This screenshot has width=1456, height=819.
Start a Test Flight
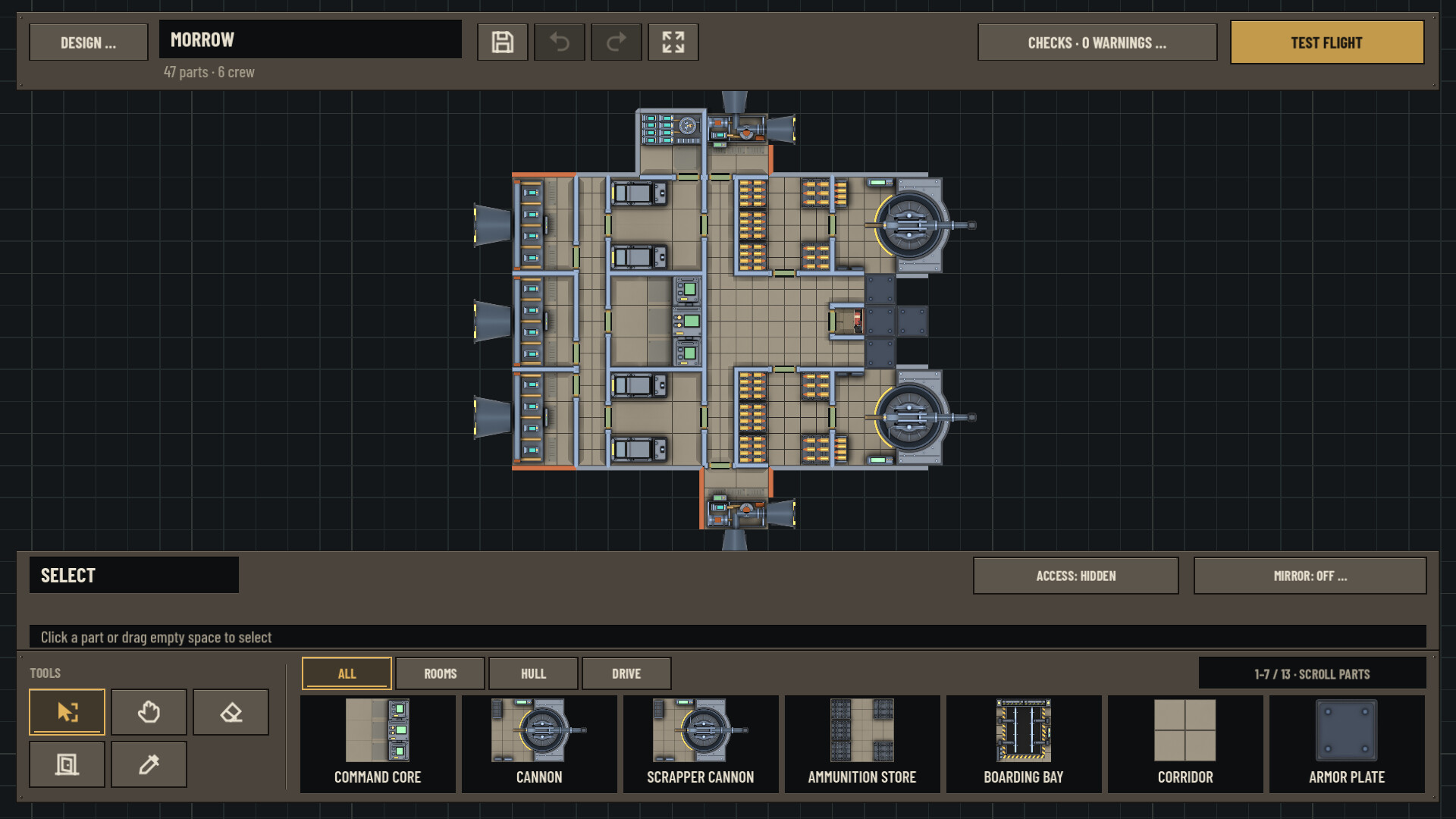1327,42
